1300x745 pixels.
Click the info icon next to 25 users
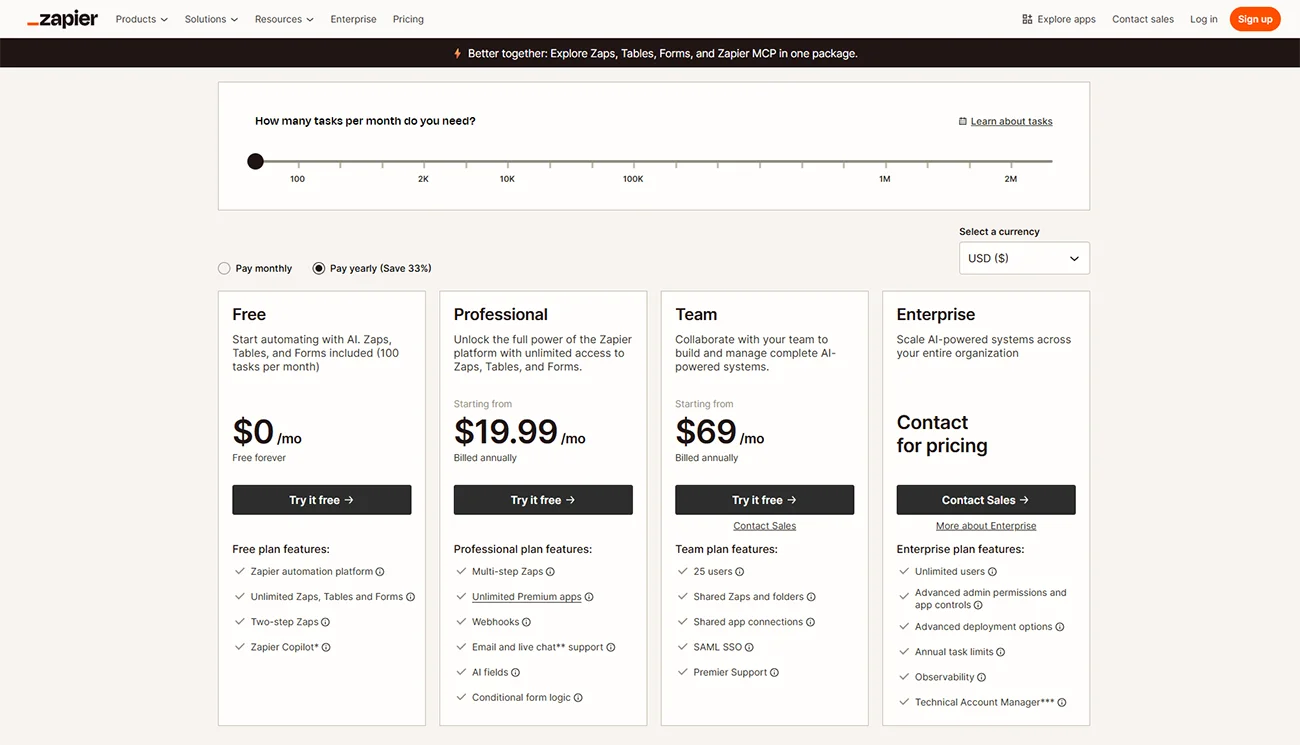pos(740,571)
